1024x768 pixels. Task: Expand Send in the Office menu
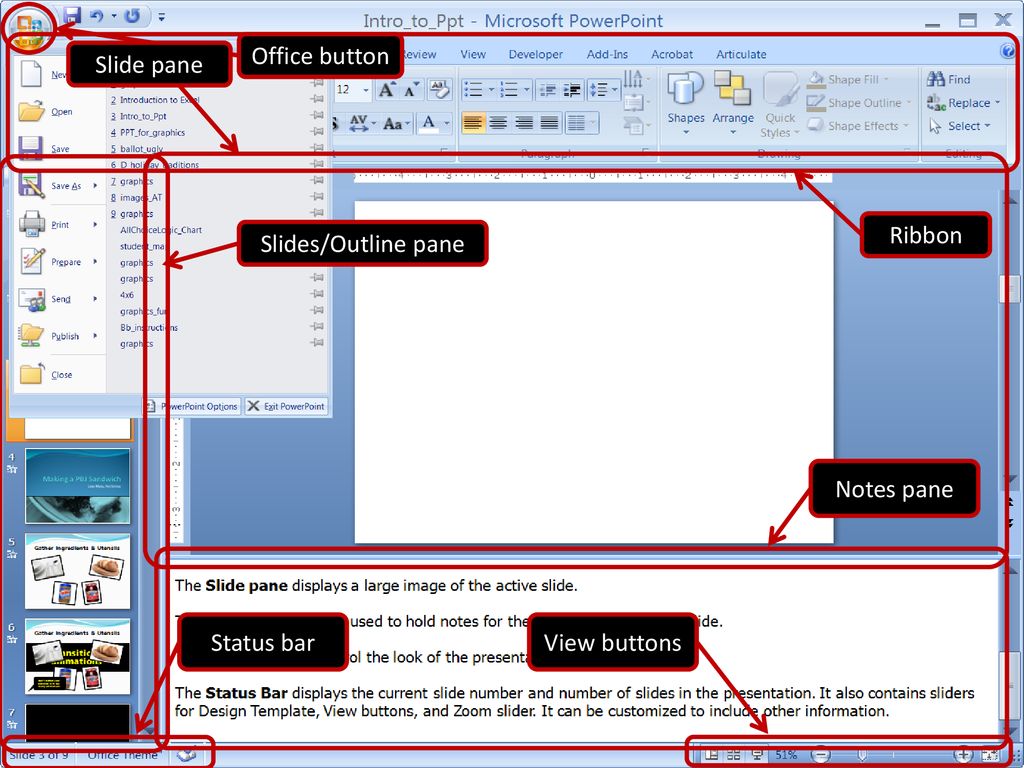[59, 298]
